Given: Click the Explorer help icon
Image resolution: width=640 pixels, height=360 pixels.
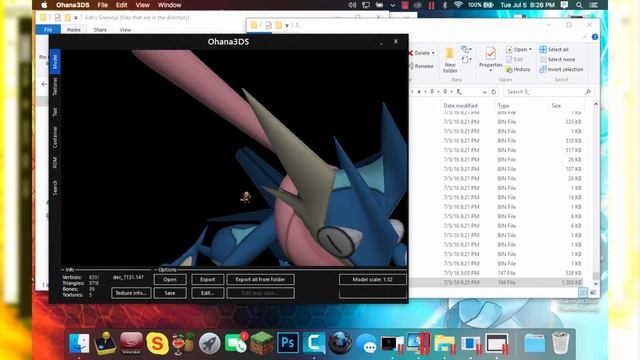Looking at the screenshot, I should pos(595,37).
